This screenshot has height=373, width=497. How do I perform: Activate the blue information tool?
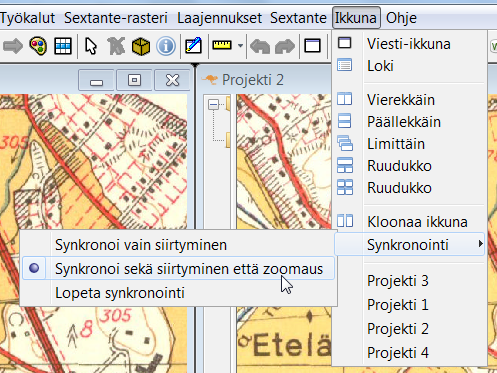click(x=166, y=46)
